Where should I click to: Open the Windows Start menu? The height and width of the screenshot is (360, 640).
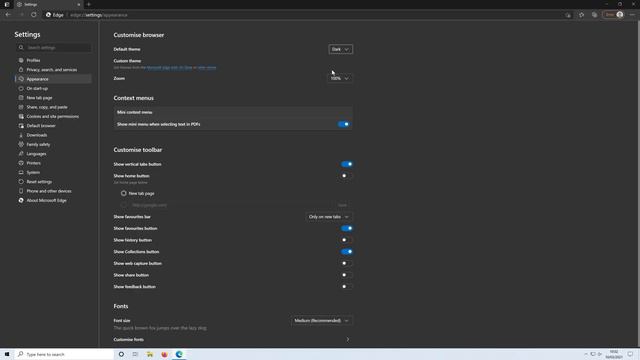point(7,354)
